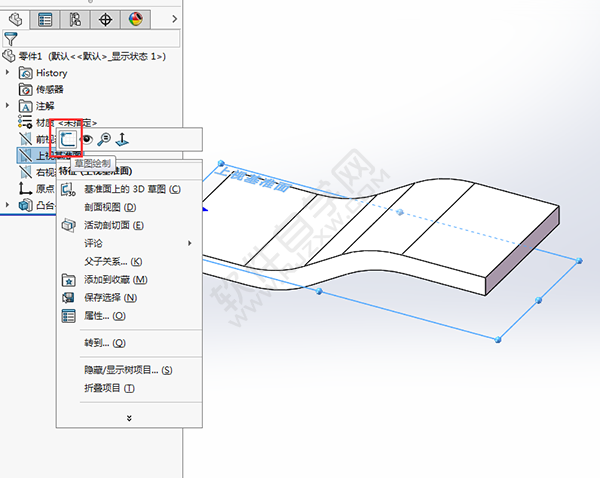This screenshot has width=600, height=478.
Task: Select the 传感器 sensors tree item
Action: tap(50, 89)
